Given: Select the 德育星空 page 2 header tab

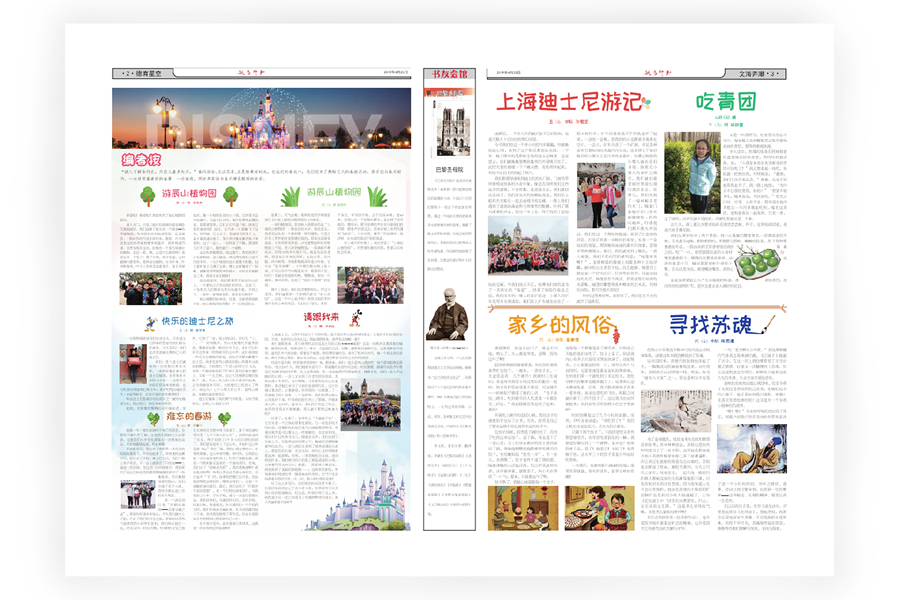Looking at the screenshot, I should click(143, 73).
